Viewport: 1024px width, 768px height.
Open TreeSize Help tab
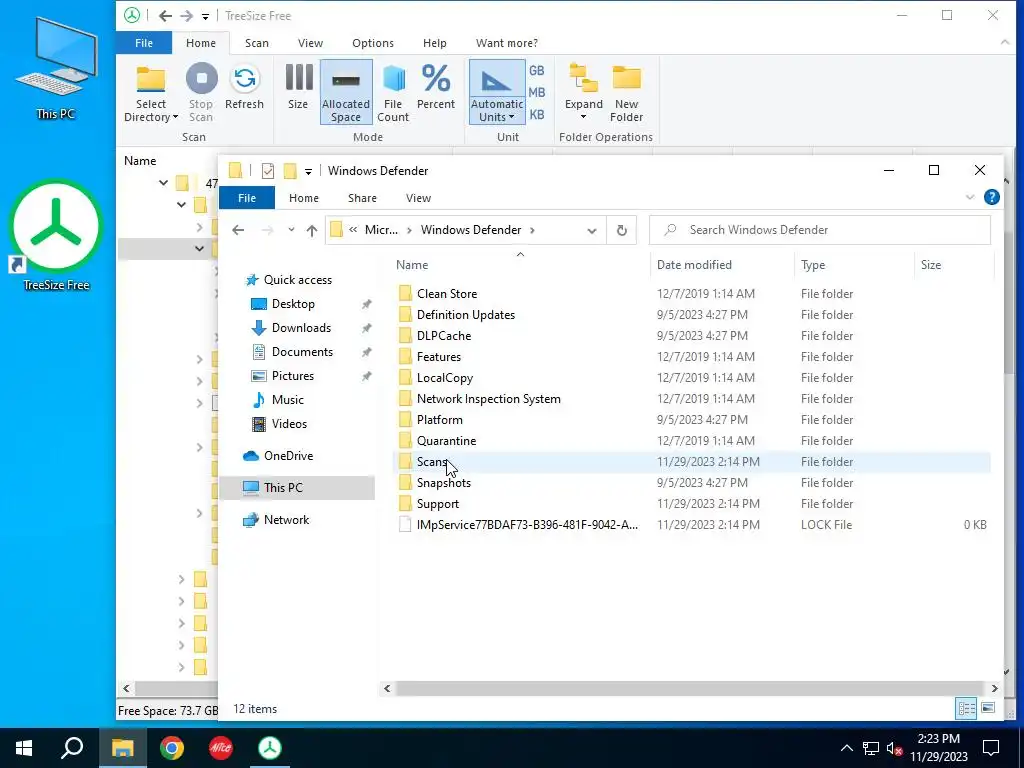click(x=434, y=43)
